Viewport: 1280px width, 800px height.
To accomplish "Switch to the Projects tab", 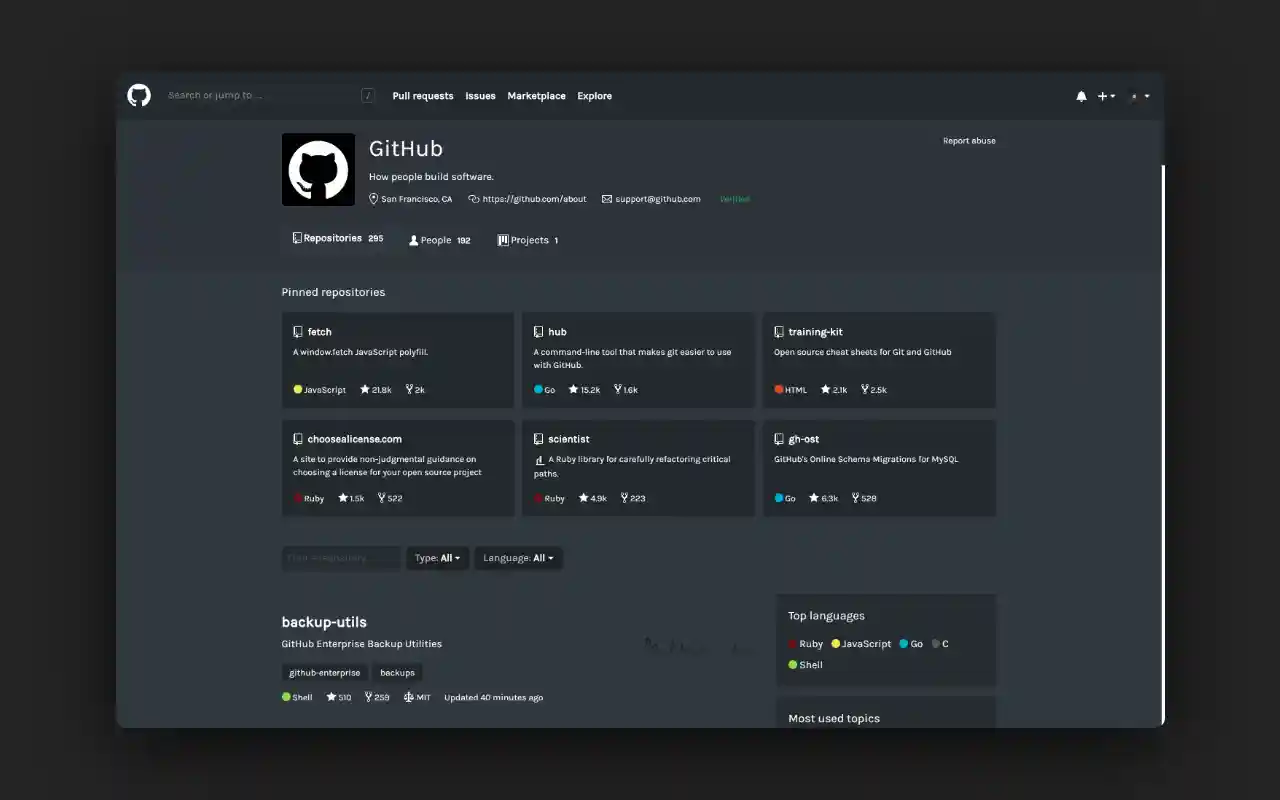I will point(528,240).
